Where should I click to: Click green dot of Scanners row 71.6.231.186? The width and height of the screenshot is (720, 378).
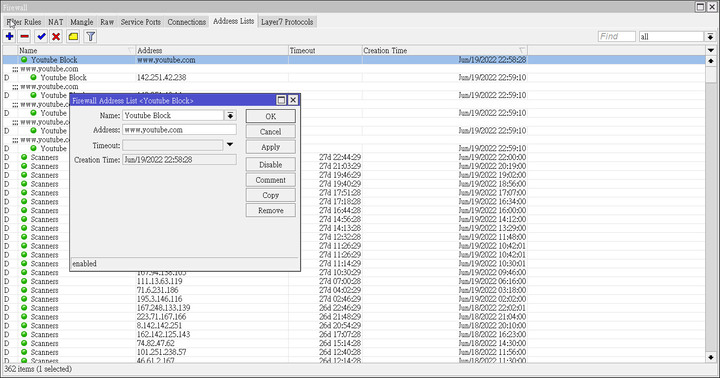(x=24, y=290)
